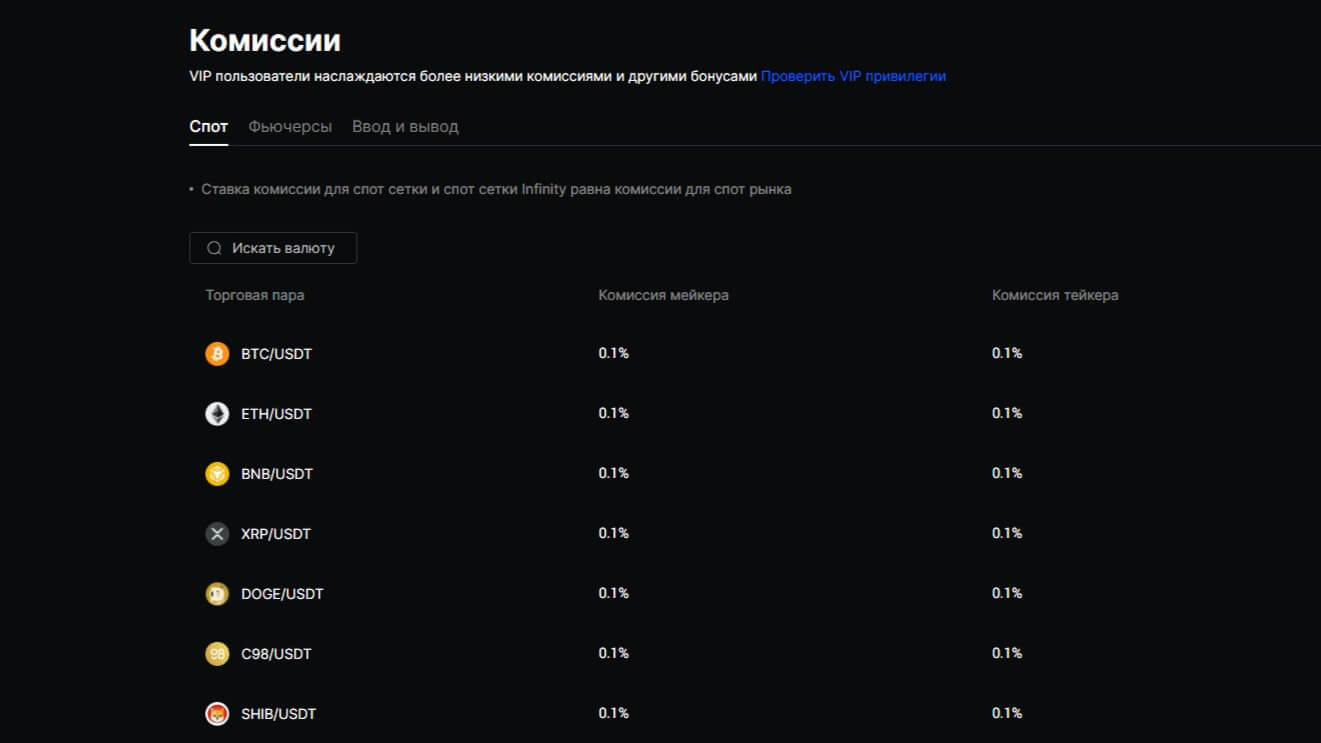Click the Торговая пара column header
1321x743 pixels.
[255, 295]
